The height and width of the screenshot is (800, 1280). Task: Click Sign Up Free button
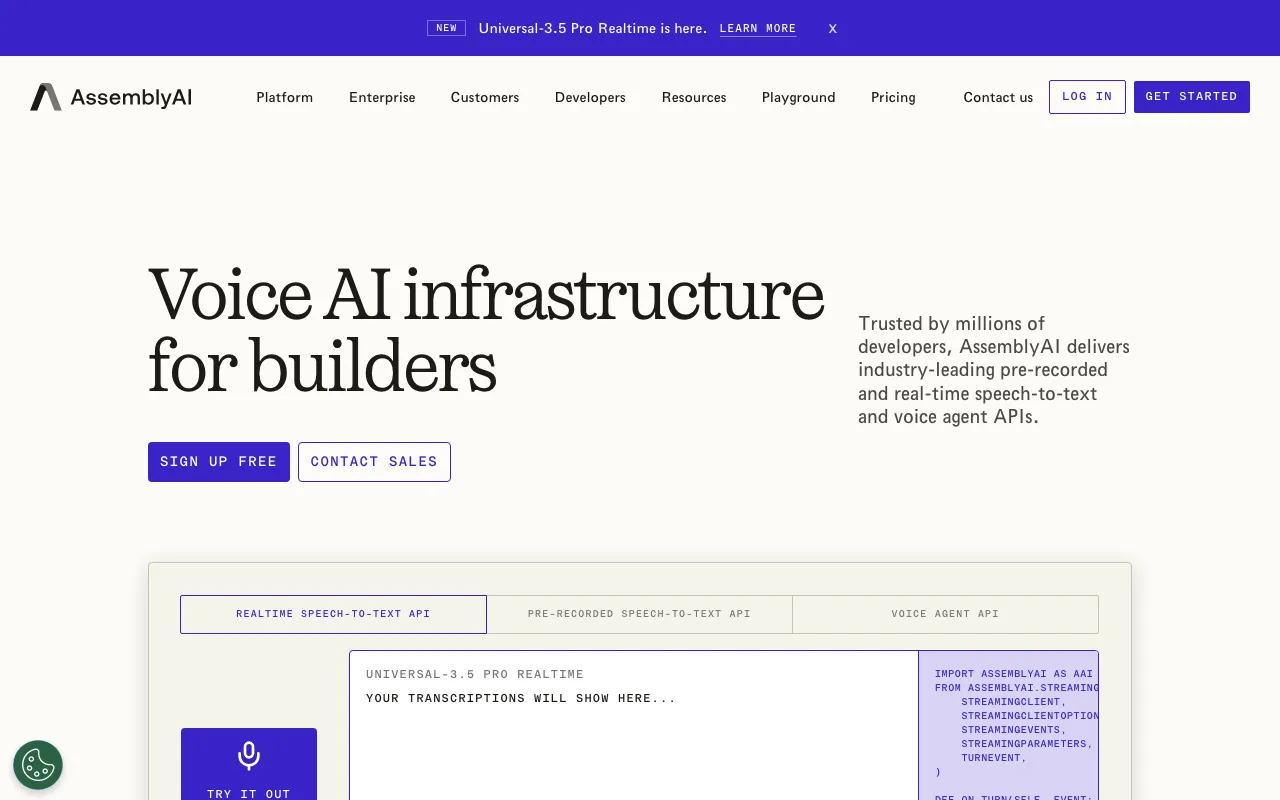pos(219,462)
